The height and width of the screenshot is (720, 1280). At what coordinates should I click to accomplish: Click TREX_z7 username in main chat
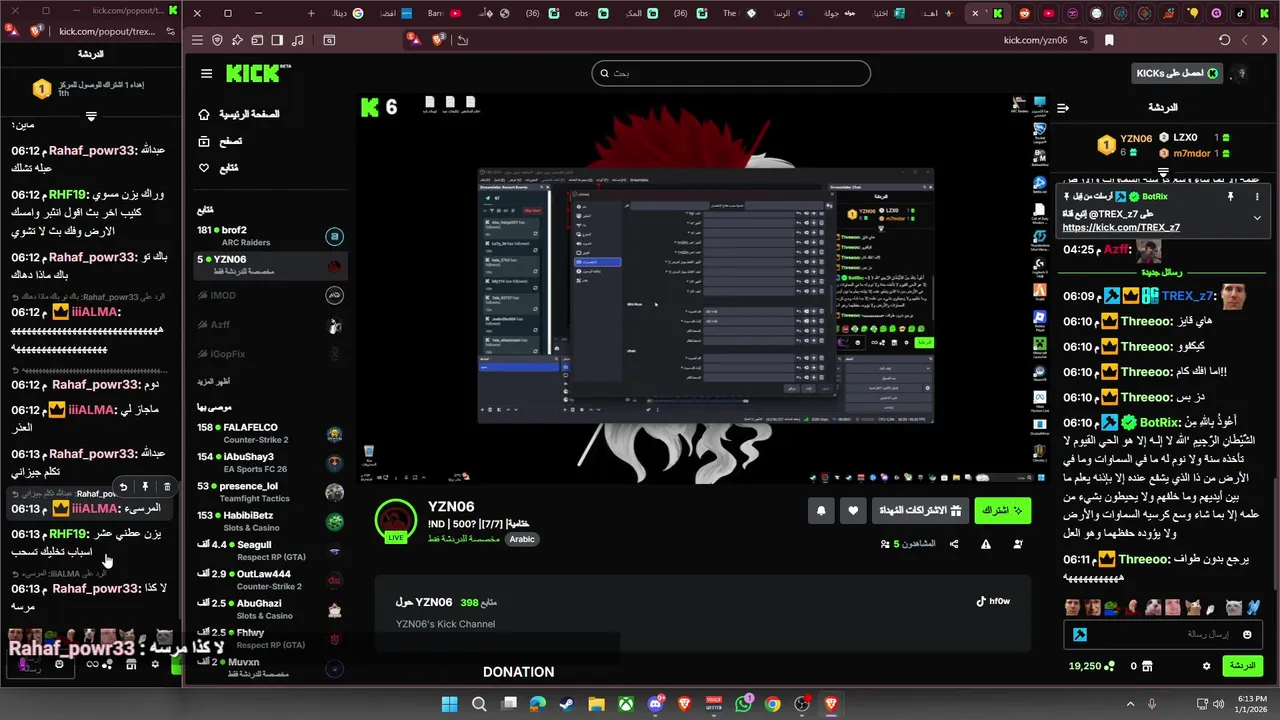(x=1187, y=296)
